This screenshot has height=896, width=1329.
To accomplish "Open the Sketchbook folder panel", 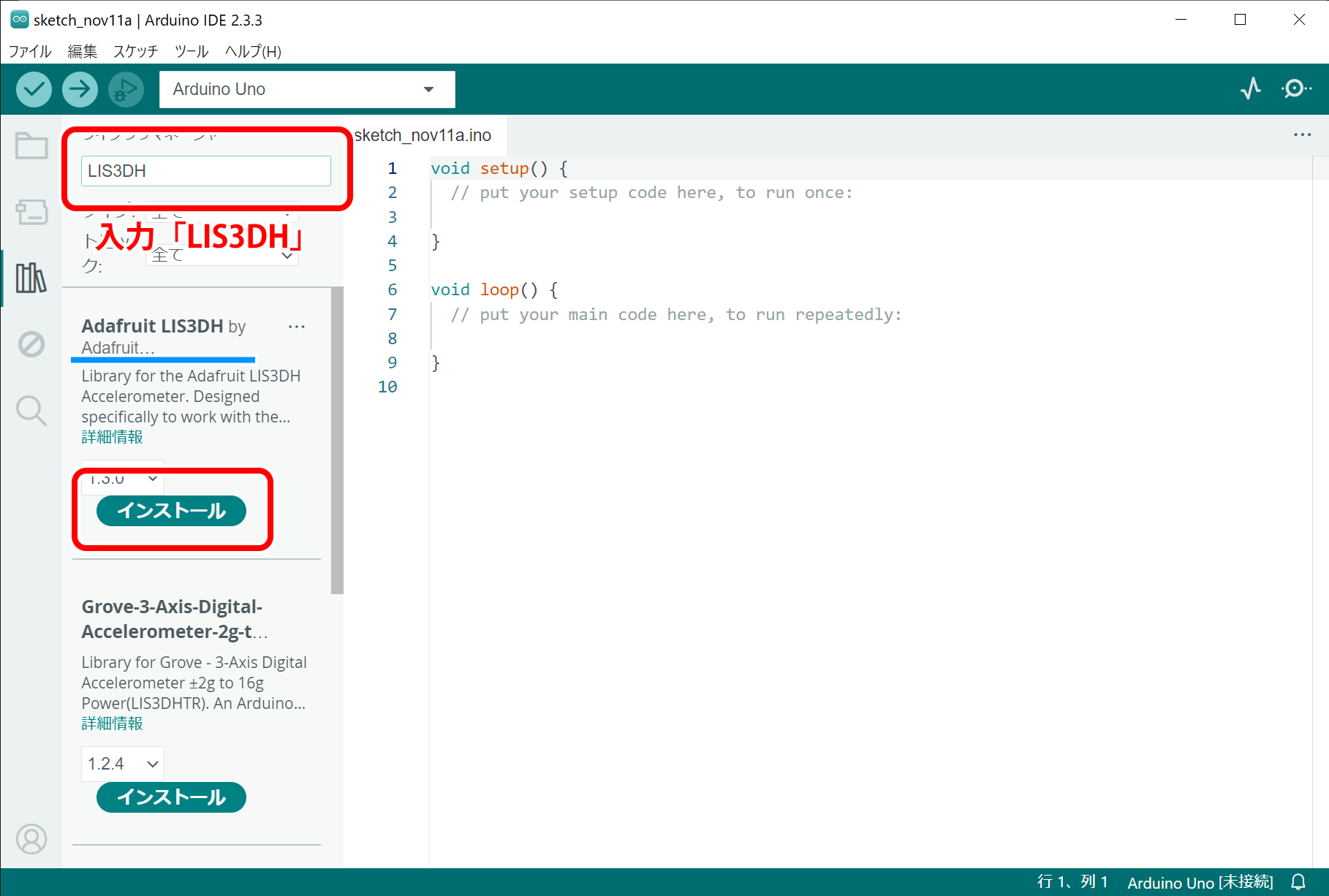I will (31, 146).
